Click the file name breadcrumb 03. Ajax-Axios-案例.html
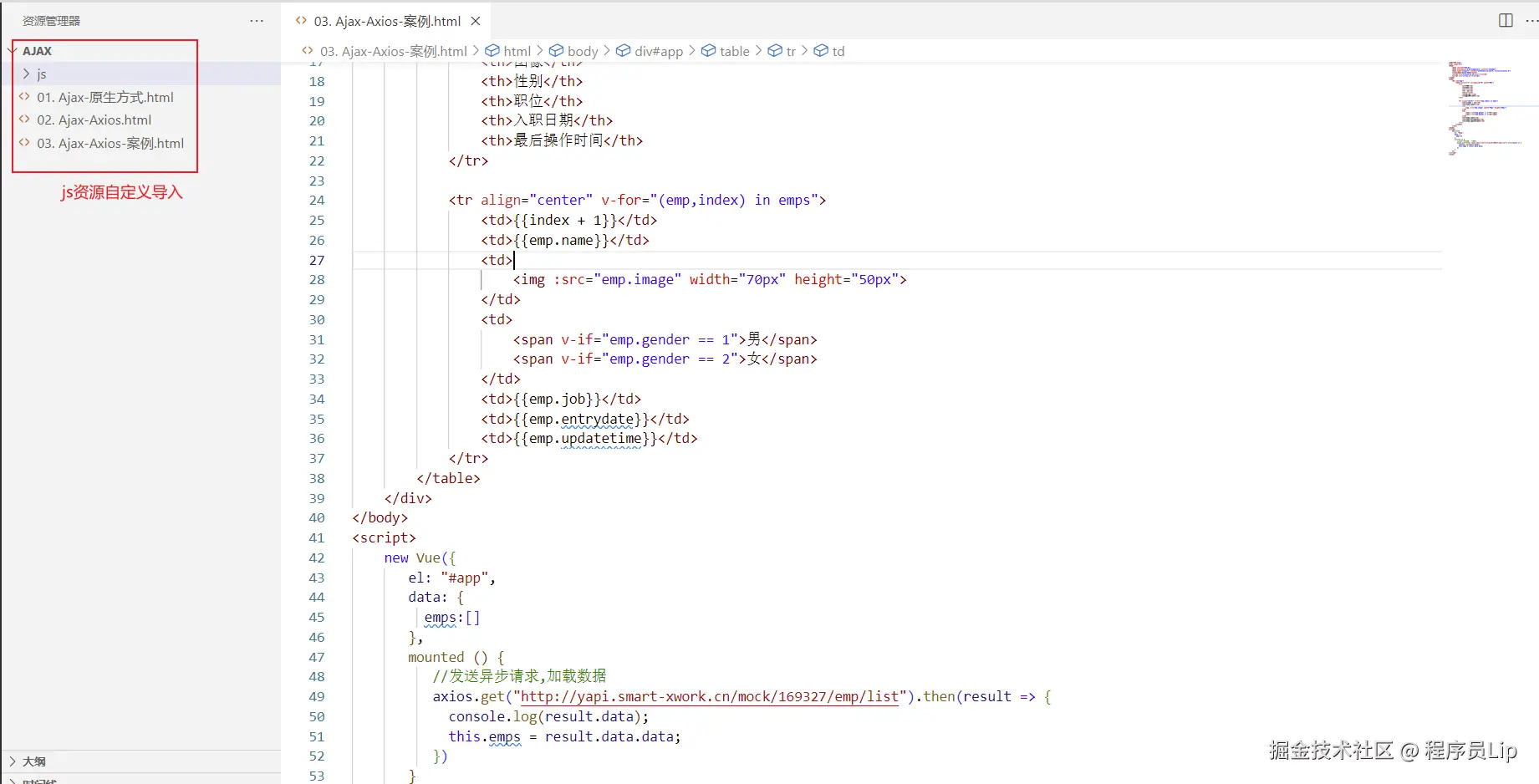 point(393,51)
